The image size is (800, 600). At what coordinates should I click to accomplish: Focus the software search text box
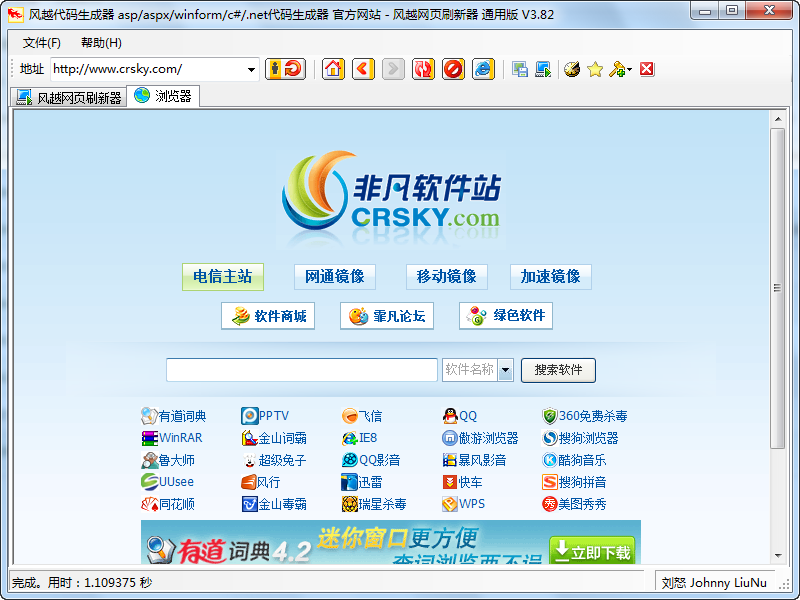tap(302, 370)
